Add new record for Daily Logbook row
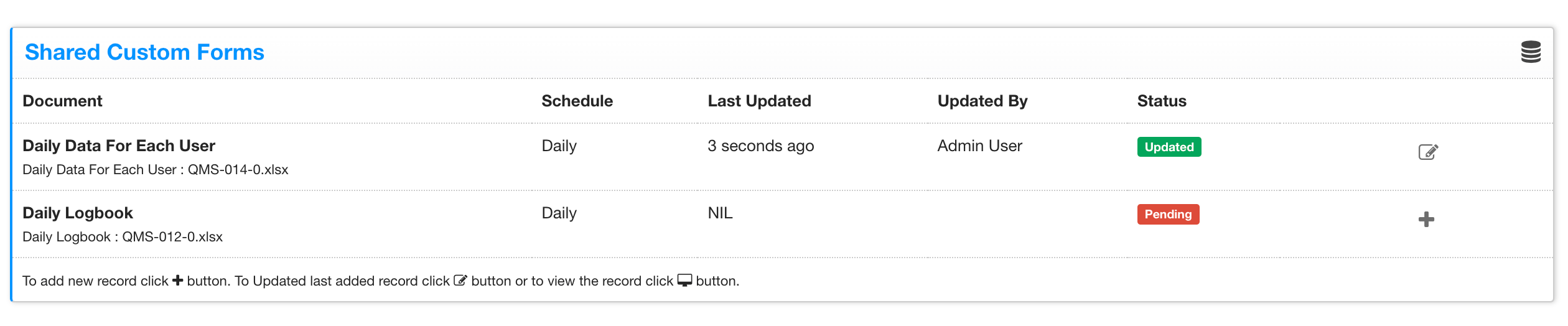This screenshot has width=1568, height=326. (x=1426, y=220)
